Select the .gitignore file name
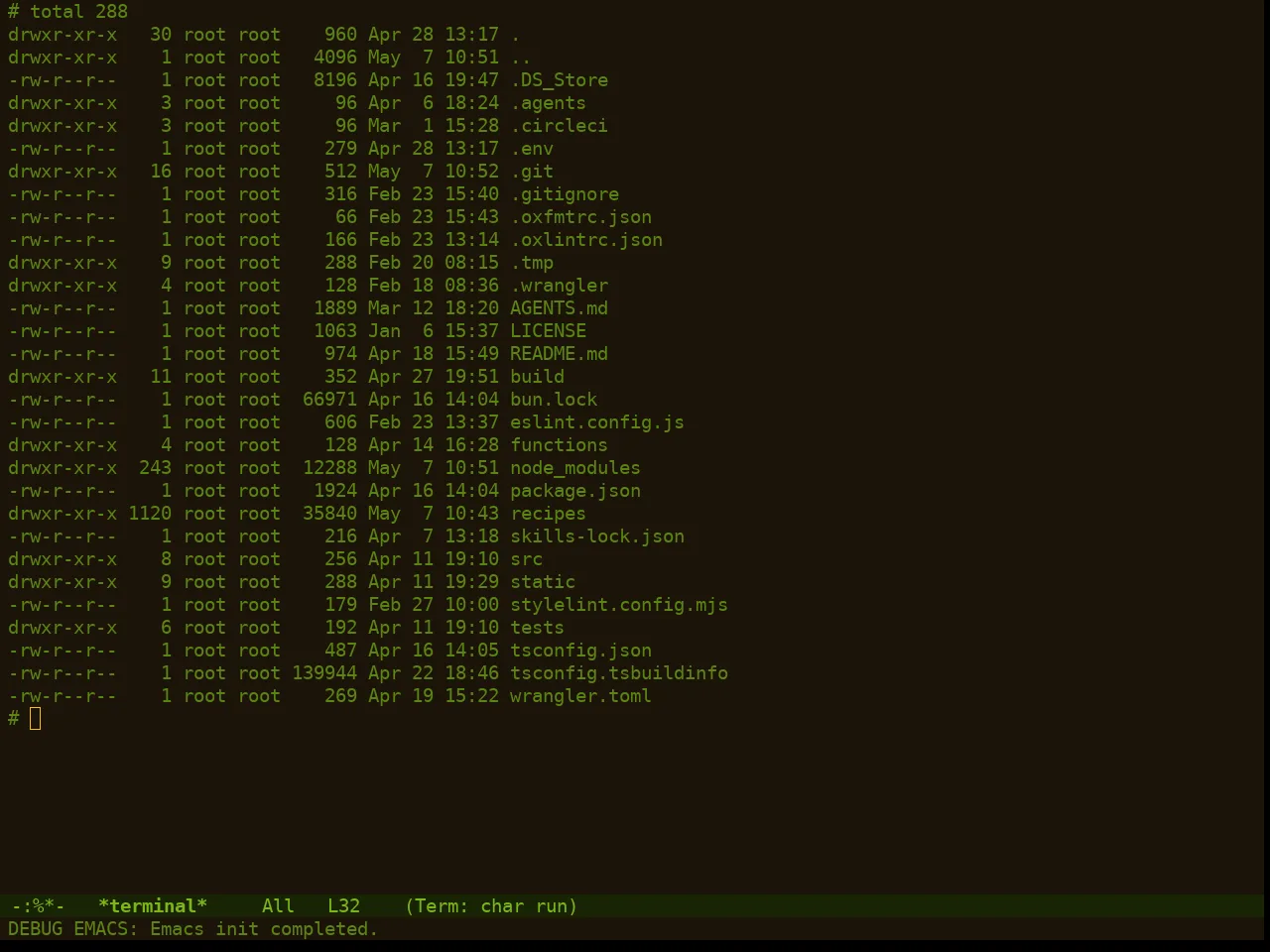Screen dimensions: 1270x952 click(565, 194)
